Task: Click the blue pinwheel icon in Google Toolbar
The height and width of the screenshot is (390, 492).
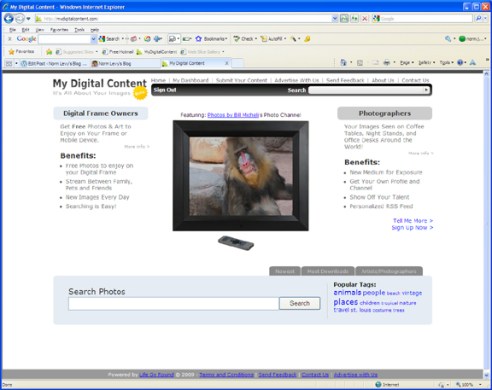Action: click(158, 39)
